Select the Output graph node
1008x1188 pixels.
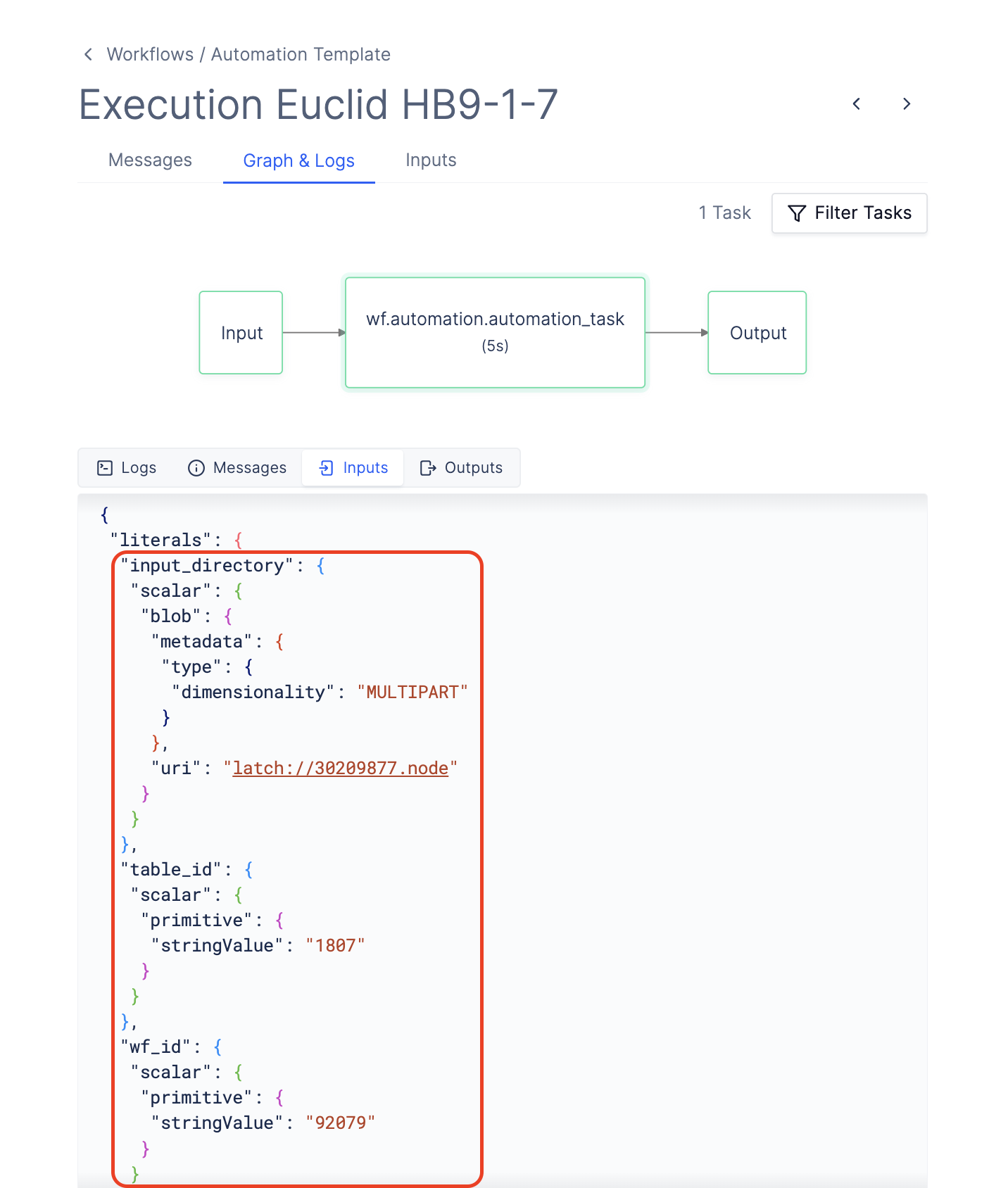tap(757, 332)
